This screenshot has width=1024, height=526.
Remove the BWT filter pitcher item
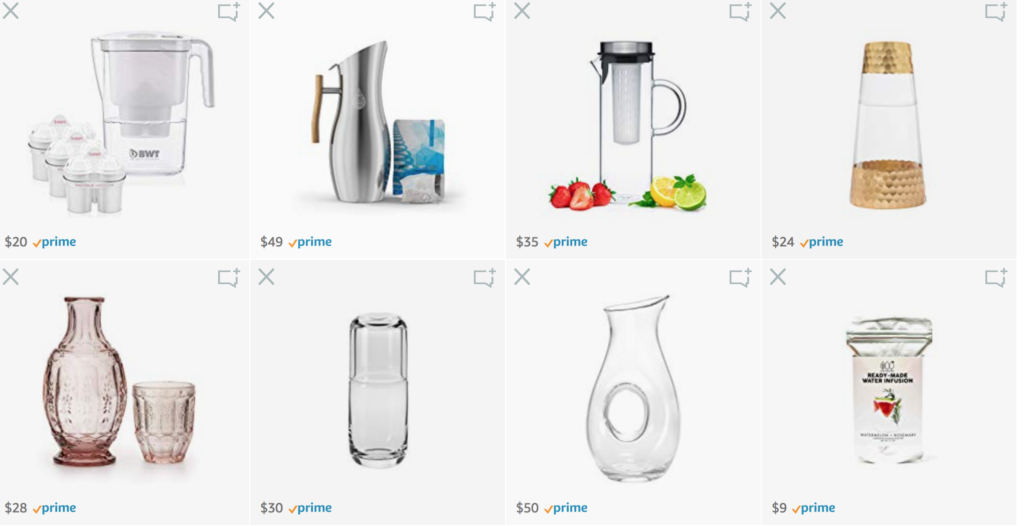[x=10, y=11]
